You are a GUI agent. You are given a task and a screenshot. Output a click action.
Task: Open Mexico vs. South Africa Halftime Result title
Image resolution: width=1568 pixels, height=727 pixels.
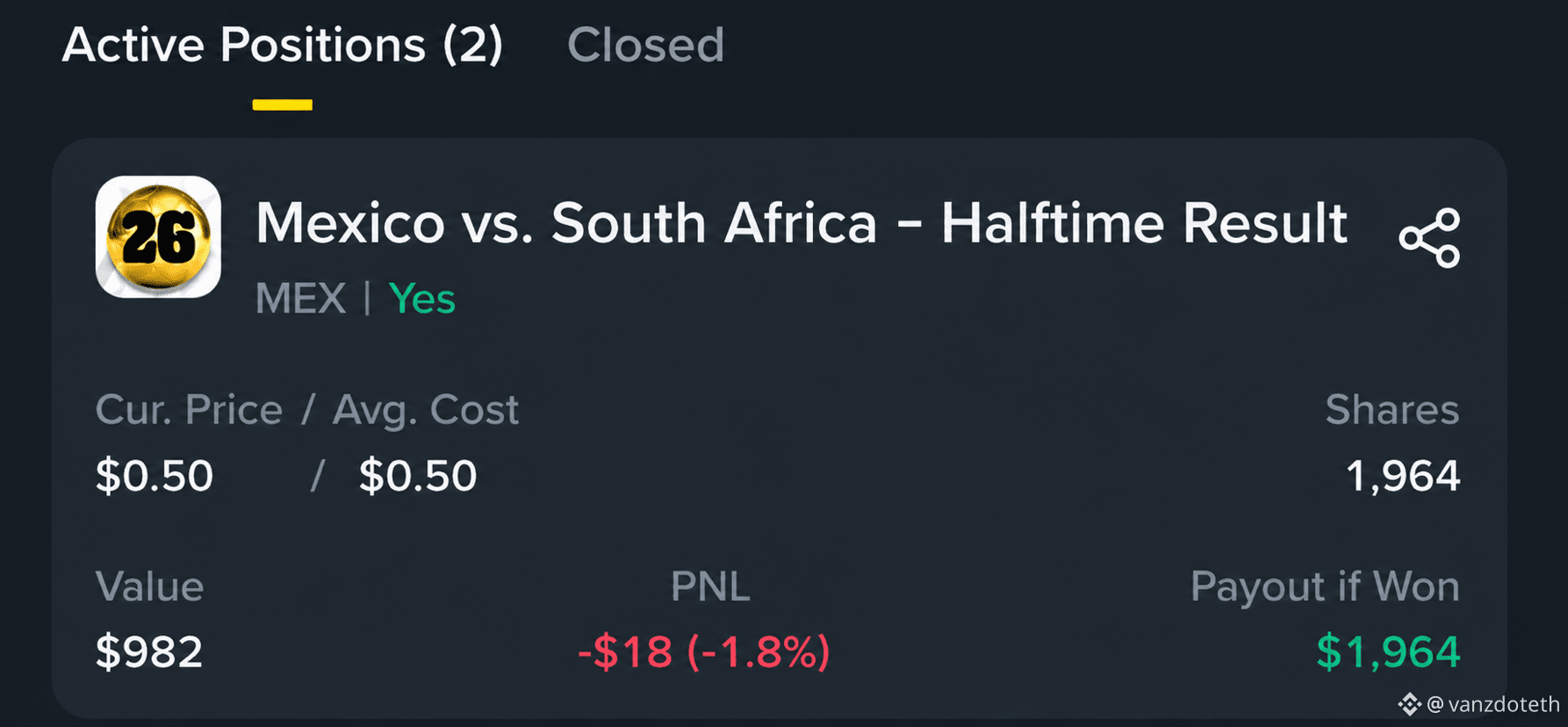pos(802,223)
